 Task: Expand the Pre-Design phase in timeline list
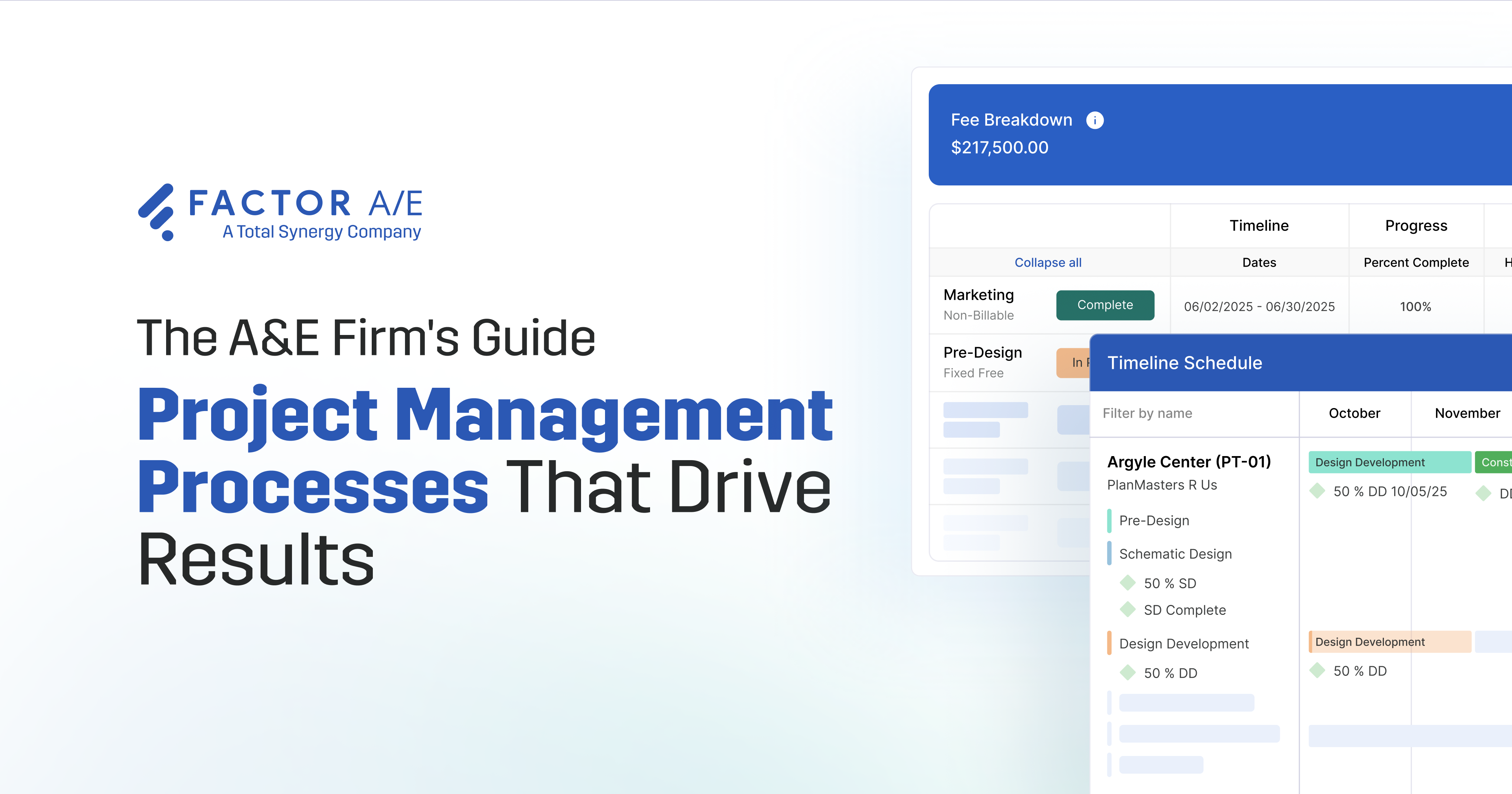[1154, 521]
